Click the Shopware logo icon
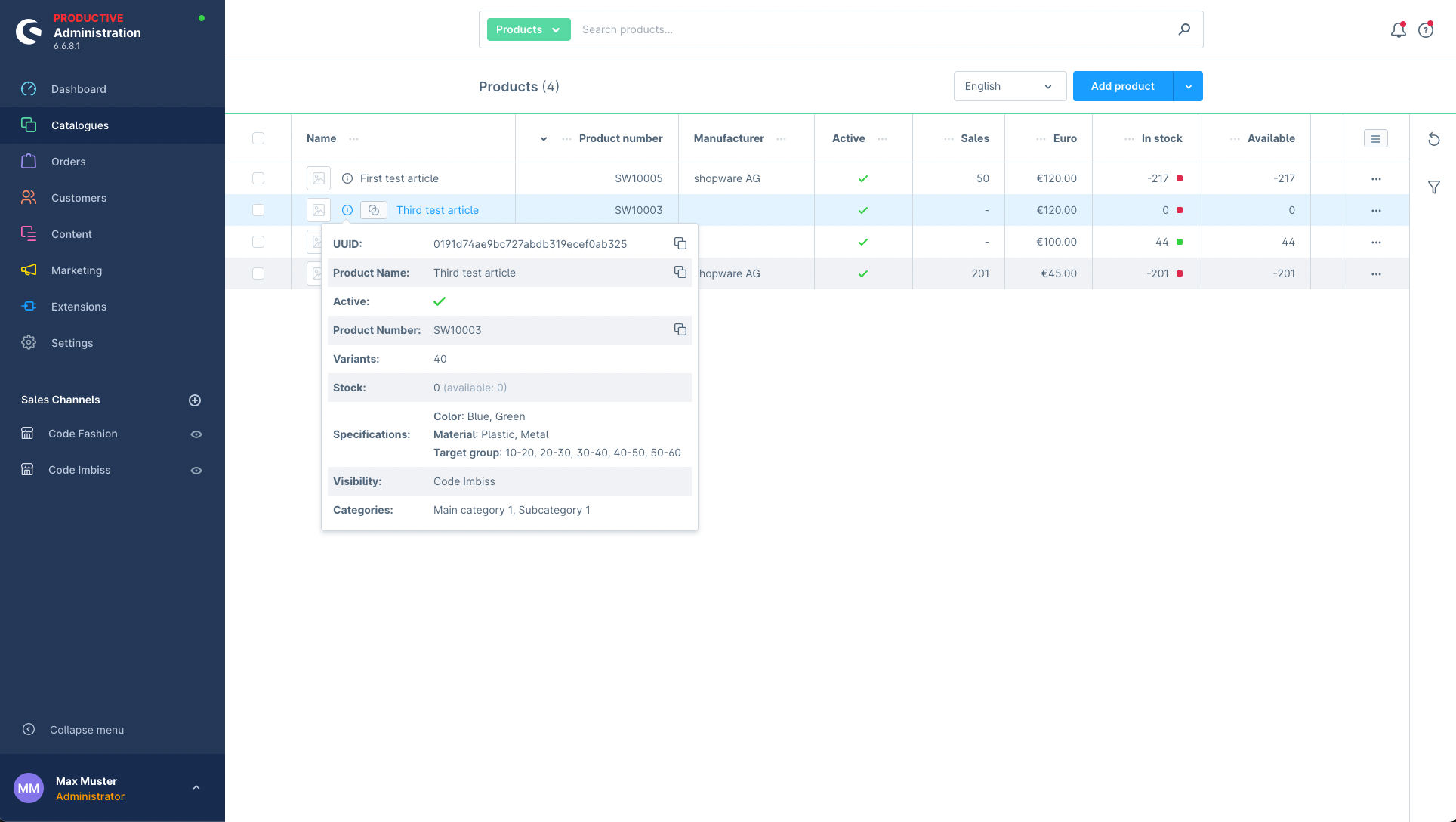This screenshot has width=1456, height=822. tap(29, 32)
